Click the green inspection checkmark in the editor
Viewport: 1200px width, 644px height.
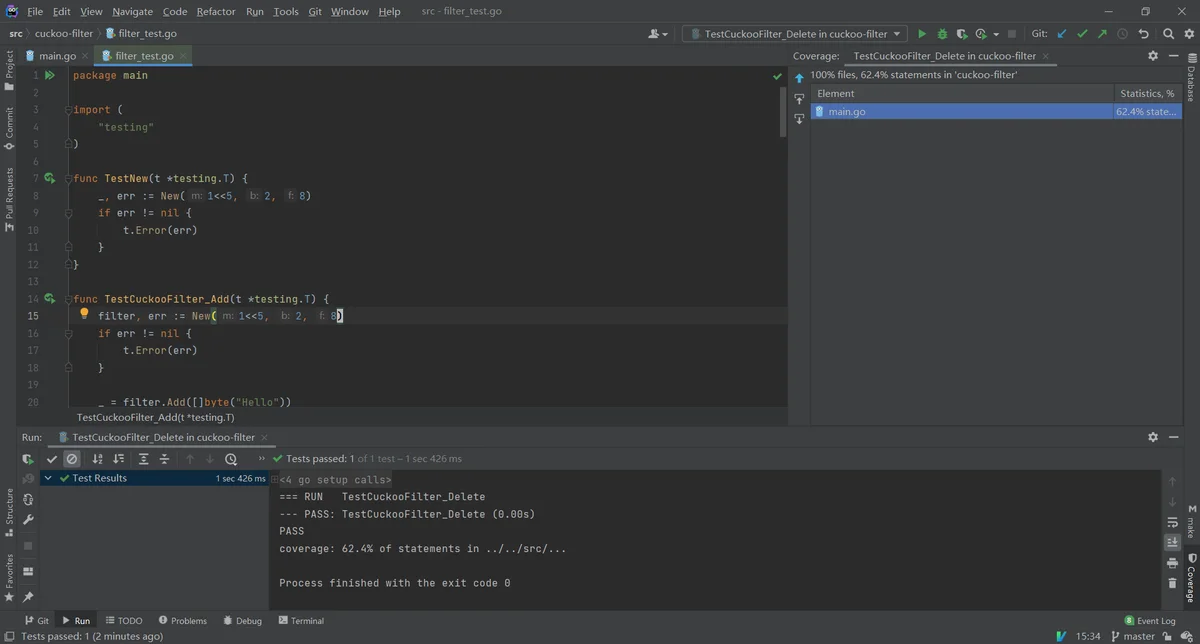pyautogui.click(x=777, y=76)
